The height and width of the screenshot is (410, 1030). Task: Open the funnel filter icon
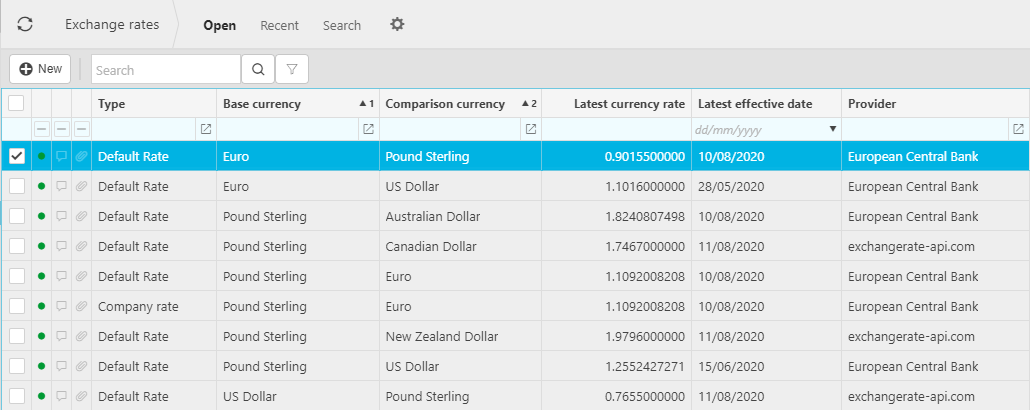tap(292, 69)
